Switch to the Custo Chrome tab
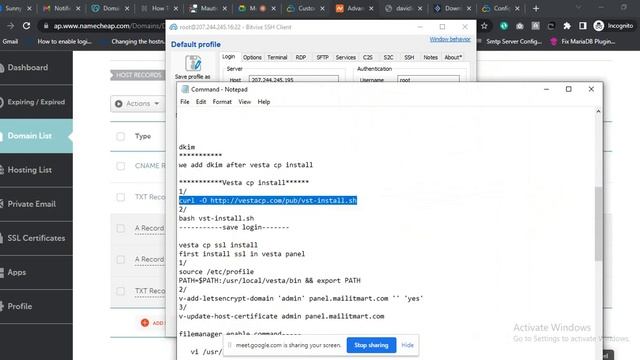This screenshot has height=360, width=640. tap(305, 8)
